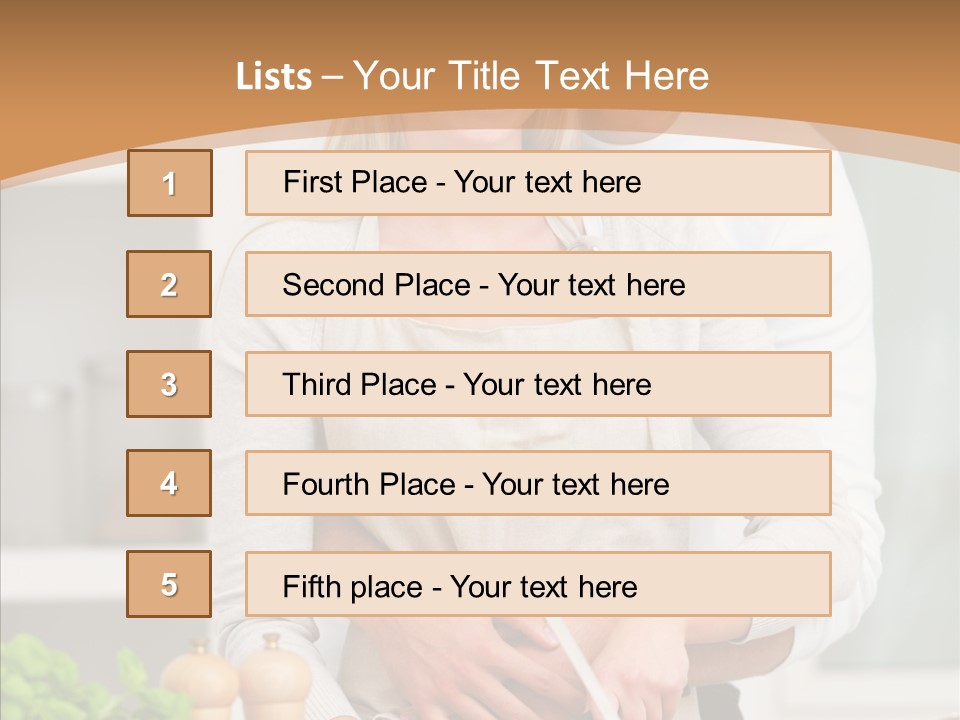The height and width of the screenshot is (720, 960).
Task: Click the number 5 square
Action: pos(169,584)
